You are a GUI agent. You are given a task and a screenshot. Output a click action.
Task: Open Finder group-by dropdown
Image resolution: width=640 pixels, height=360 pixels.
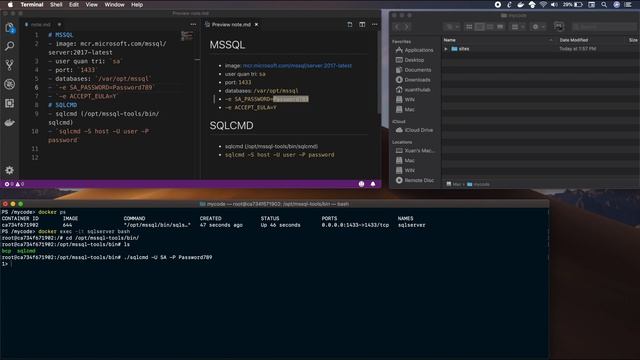click(x=518, y=27)
